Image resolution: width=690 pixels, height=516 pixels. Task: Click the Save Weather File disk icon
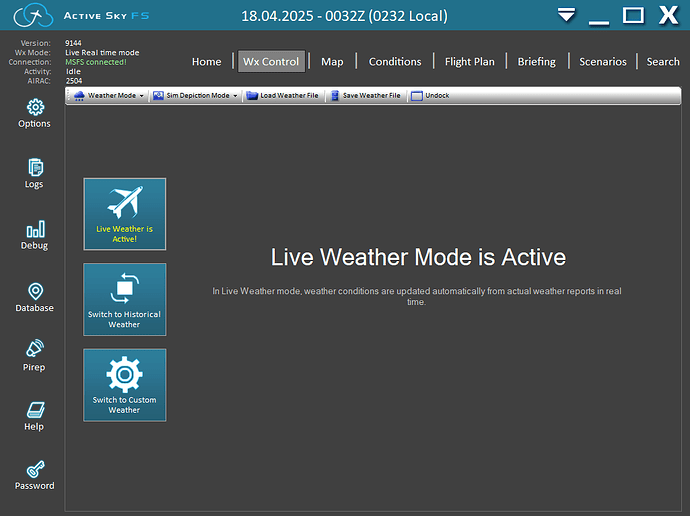[335, 96]
